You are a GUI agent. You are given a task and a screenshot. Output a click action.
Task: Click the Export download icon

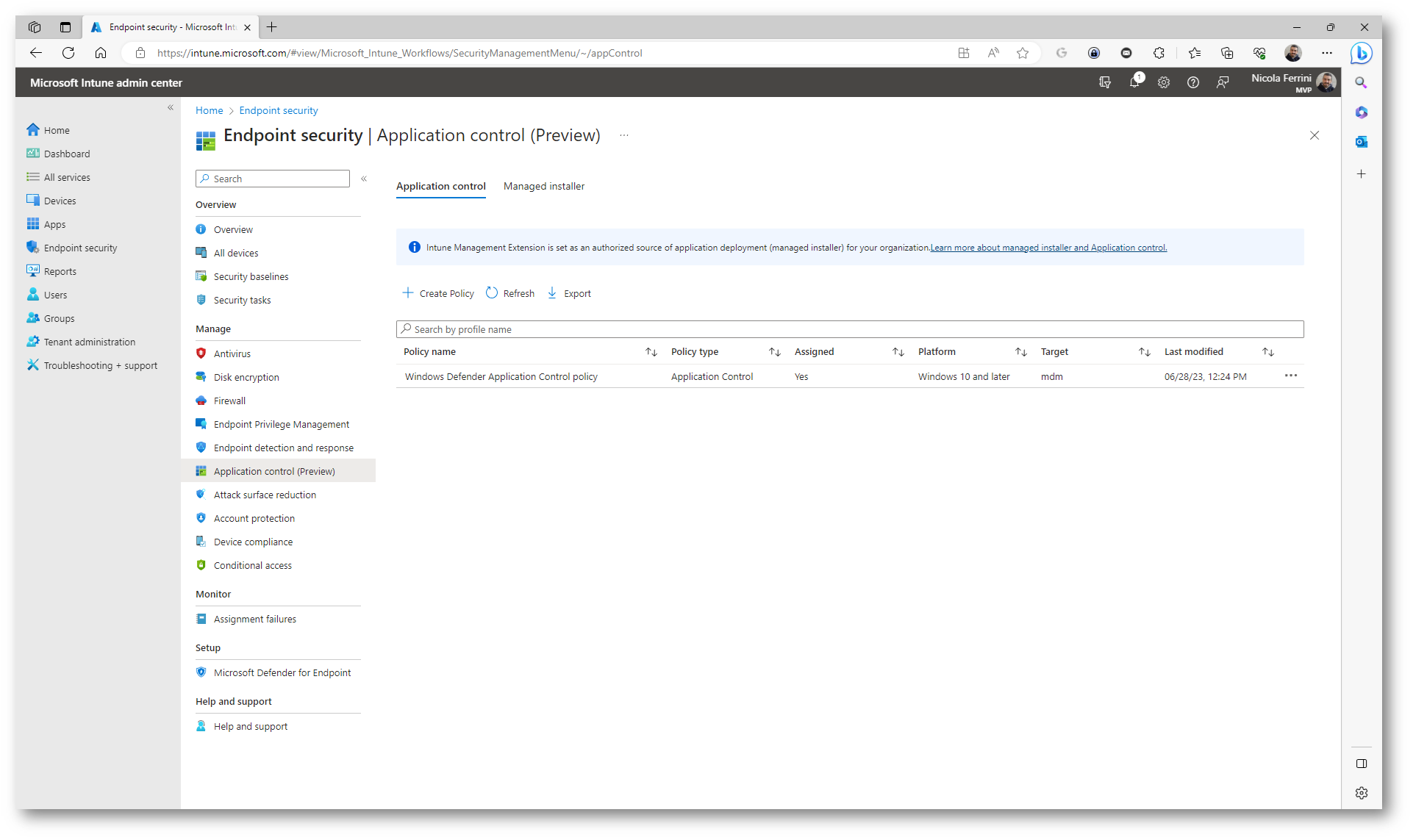tap(552, 293)
